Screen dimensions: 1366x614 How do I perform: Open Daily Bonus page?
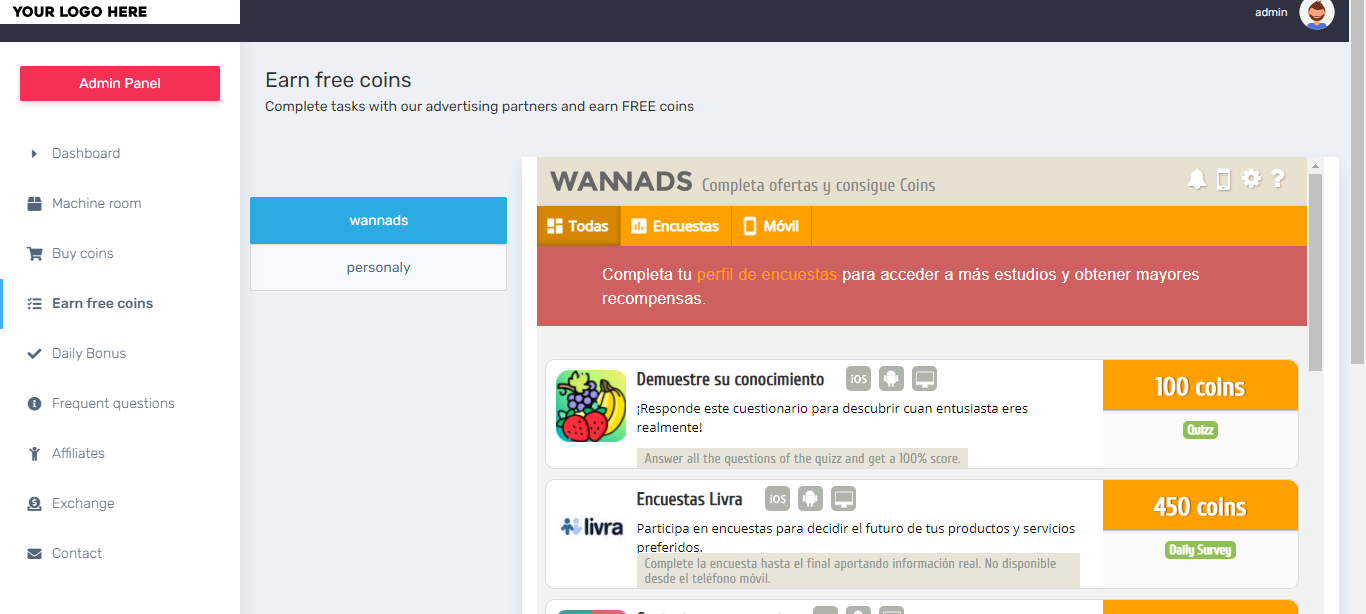pyautogui.click(x=89, y=353)
